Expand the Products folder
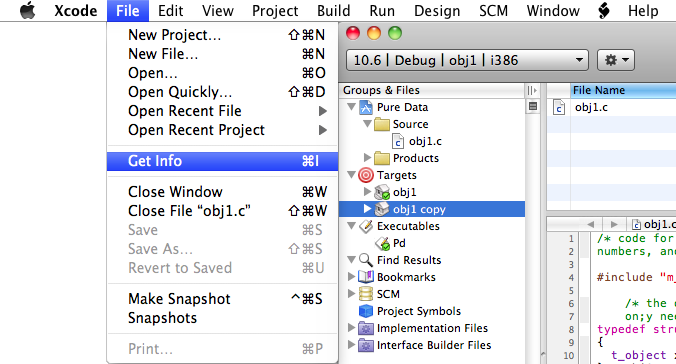 click(367, 158)
